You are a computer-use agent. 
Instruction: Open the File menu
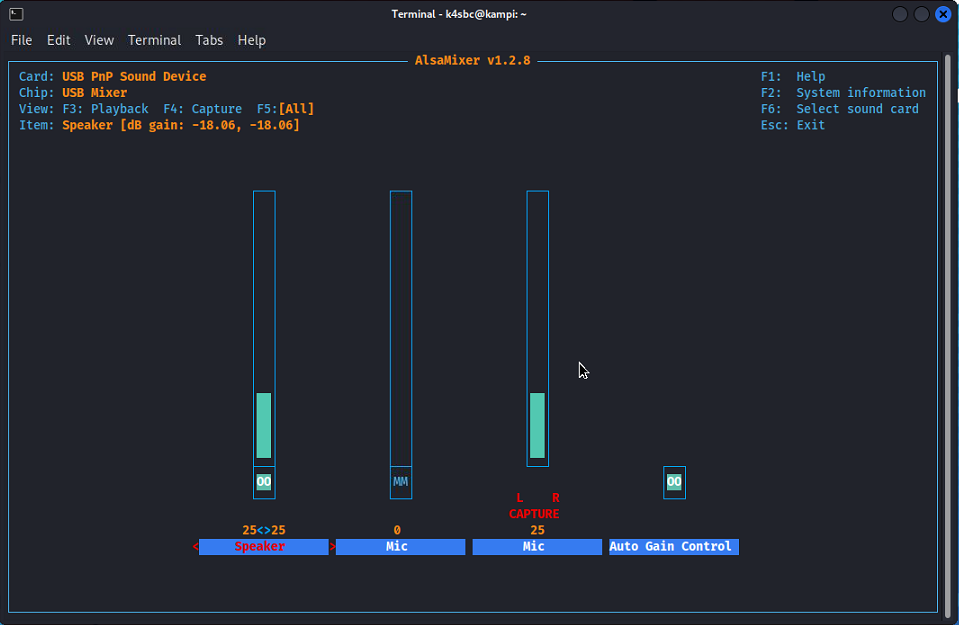[21, 40]
